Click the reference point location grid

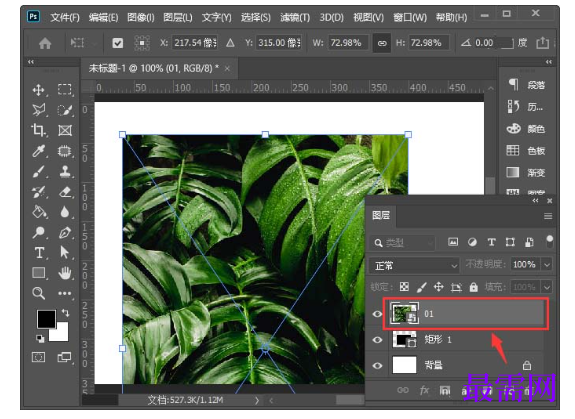142,43
